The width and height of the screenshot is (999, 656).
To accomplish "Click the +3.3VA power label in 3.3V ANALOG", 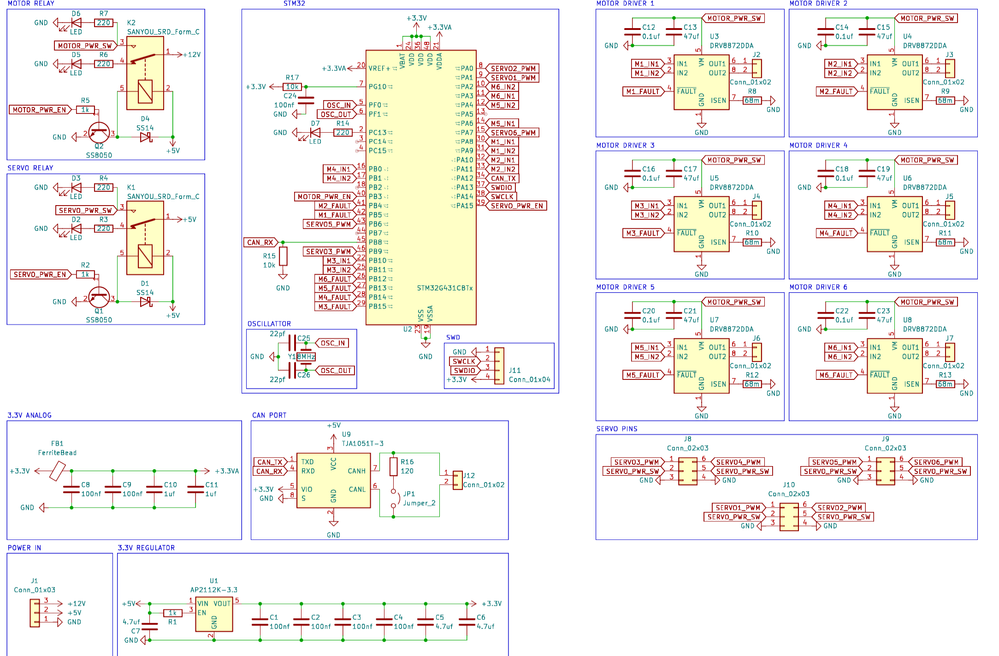I will (x=226, y=471).
